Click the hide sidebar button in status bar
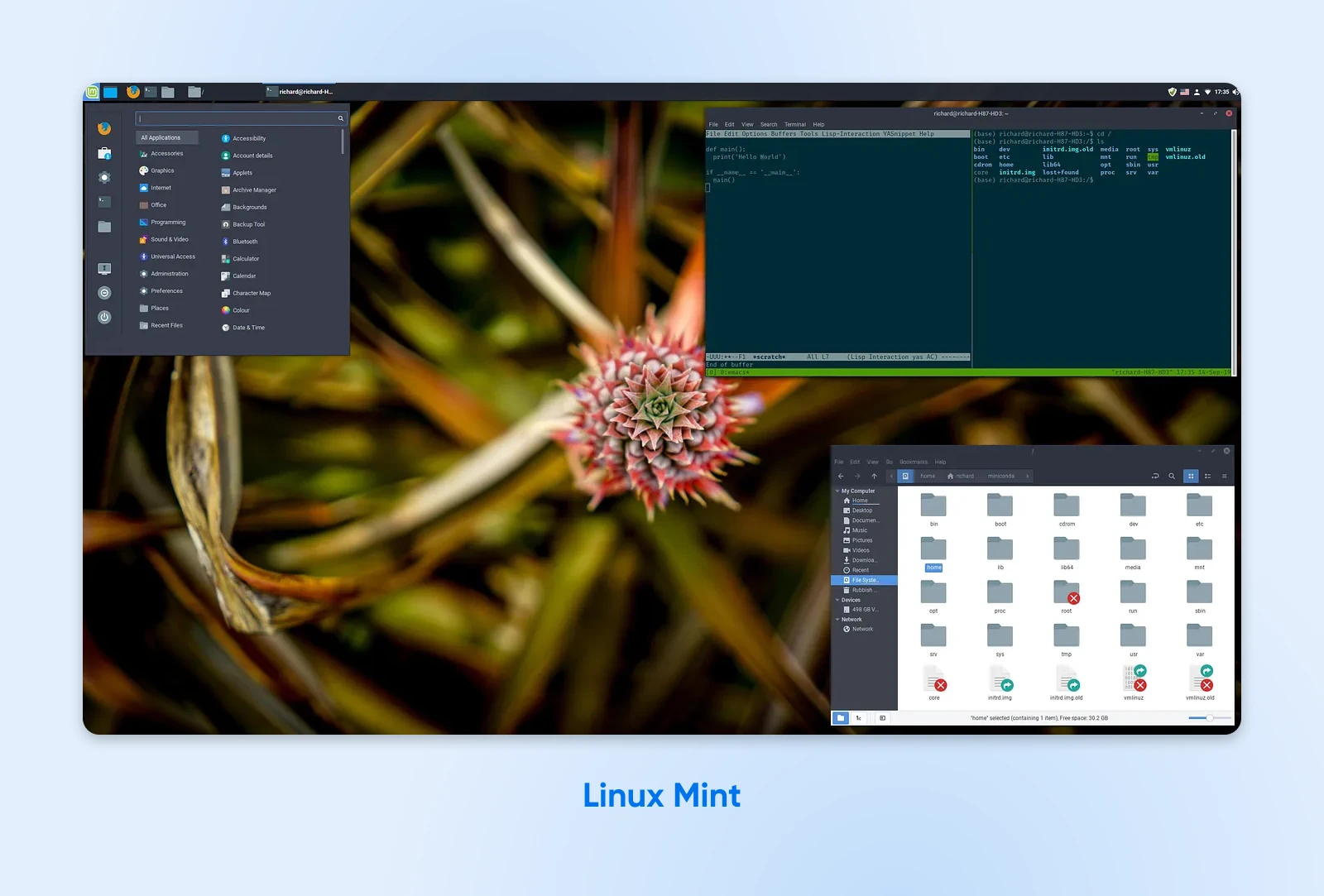 coord(882,718)
